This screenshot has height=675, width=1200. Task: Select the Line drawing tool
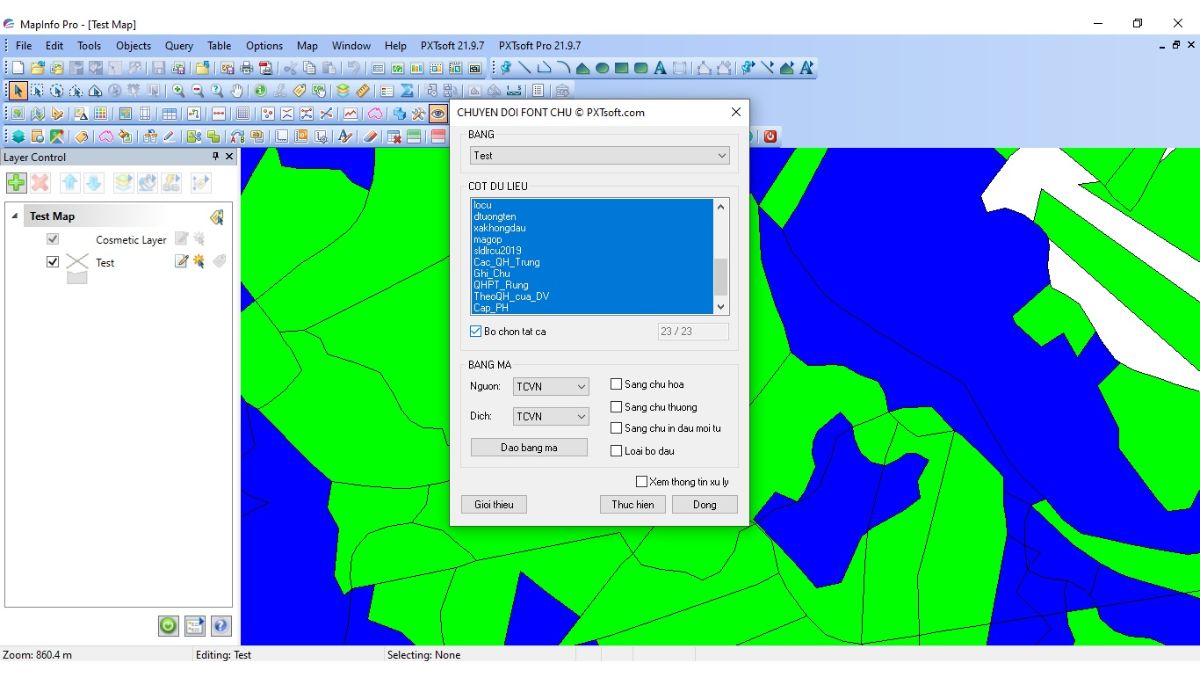point(524,68)
